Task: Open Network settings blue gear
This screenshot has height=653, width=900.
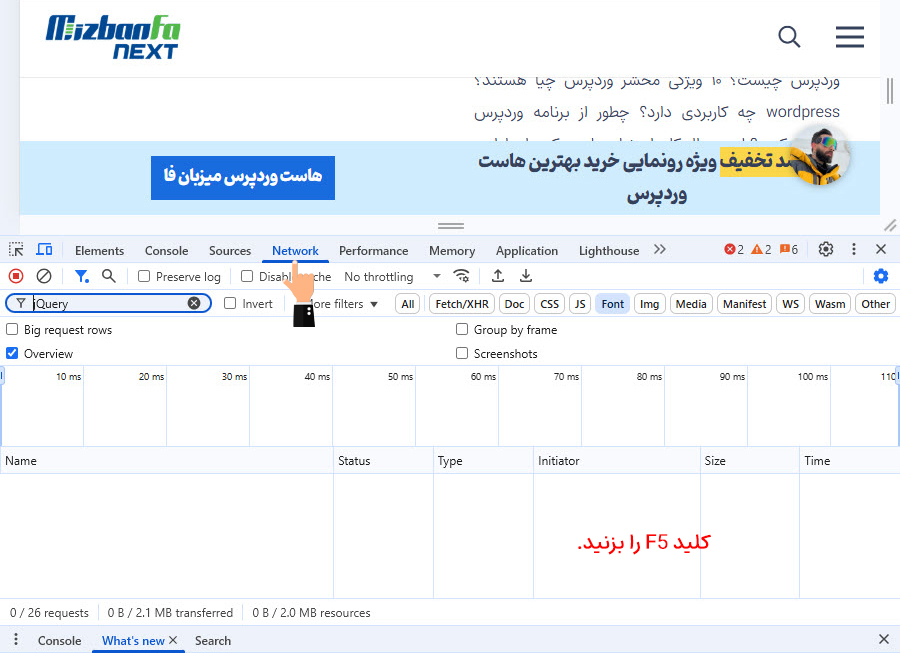Action: point(880,277)
